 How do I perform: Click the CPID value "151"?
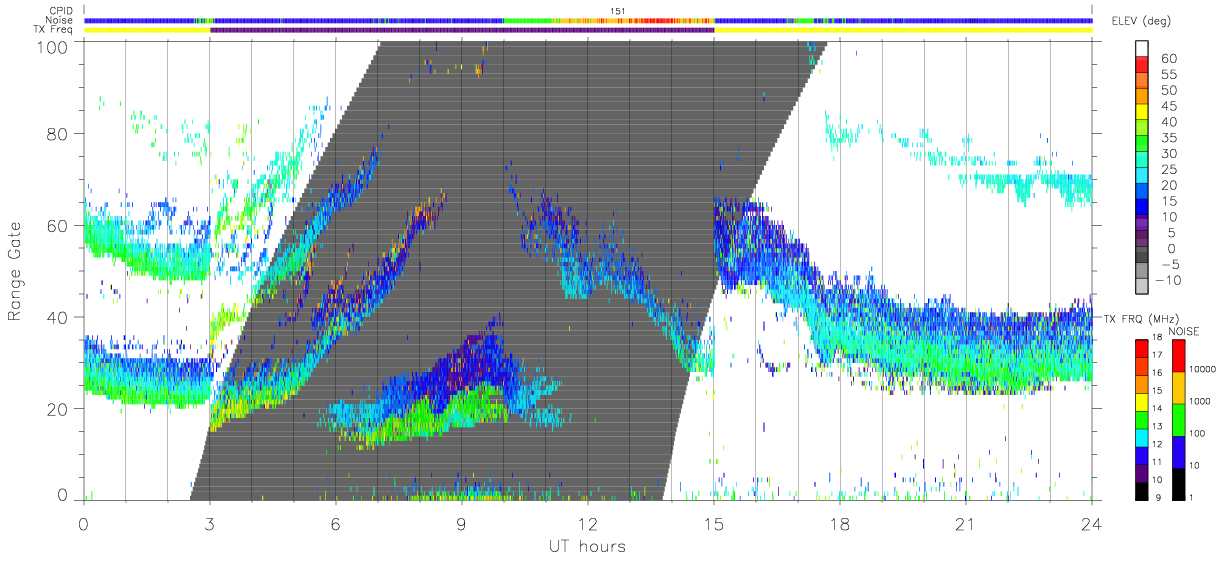pos(616,11)
